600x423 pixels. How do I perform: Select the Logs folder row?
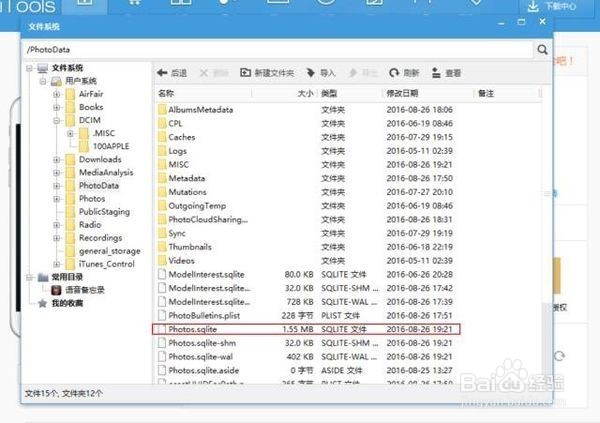click(x=306, y=151)
